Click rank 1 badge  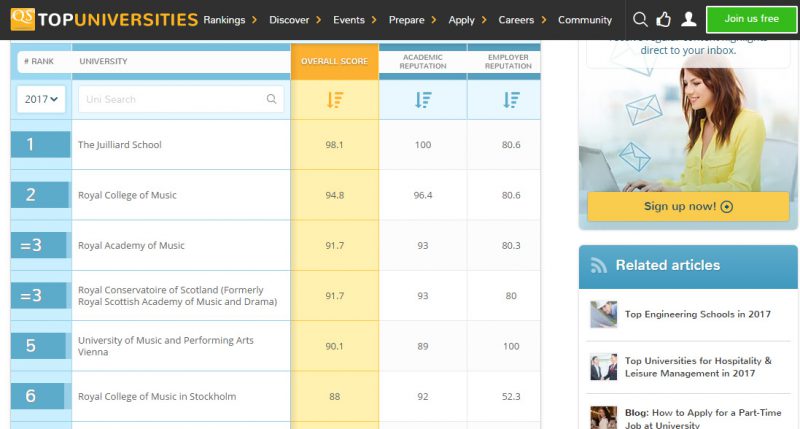[40, 144]
